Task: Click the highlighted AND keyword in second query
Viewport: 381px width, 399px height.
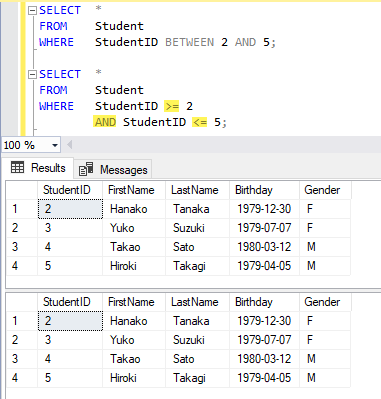Action: click(105, 122)
